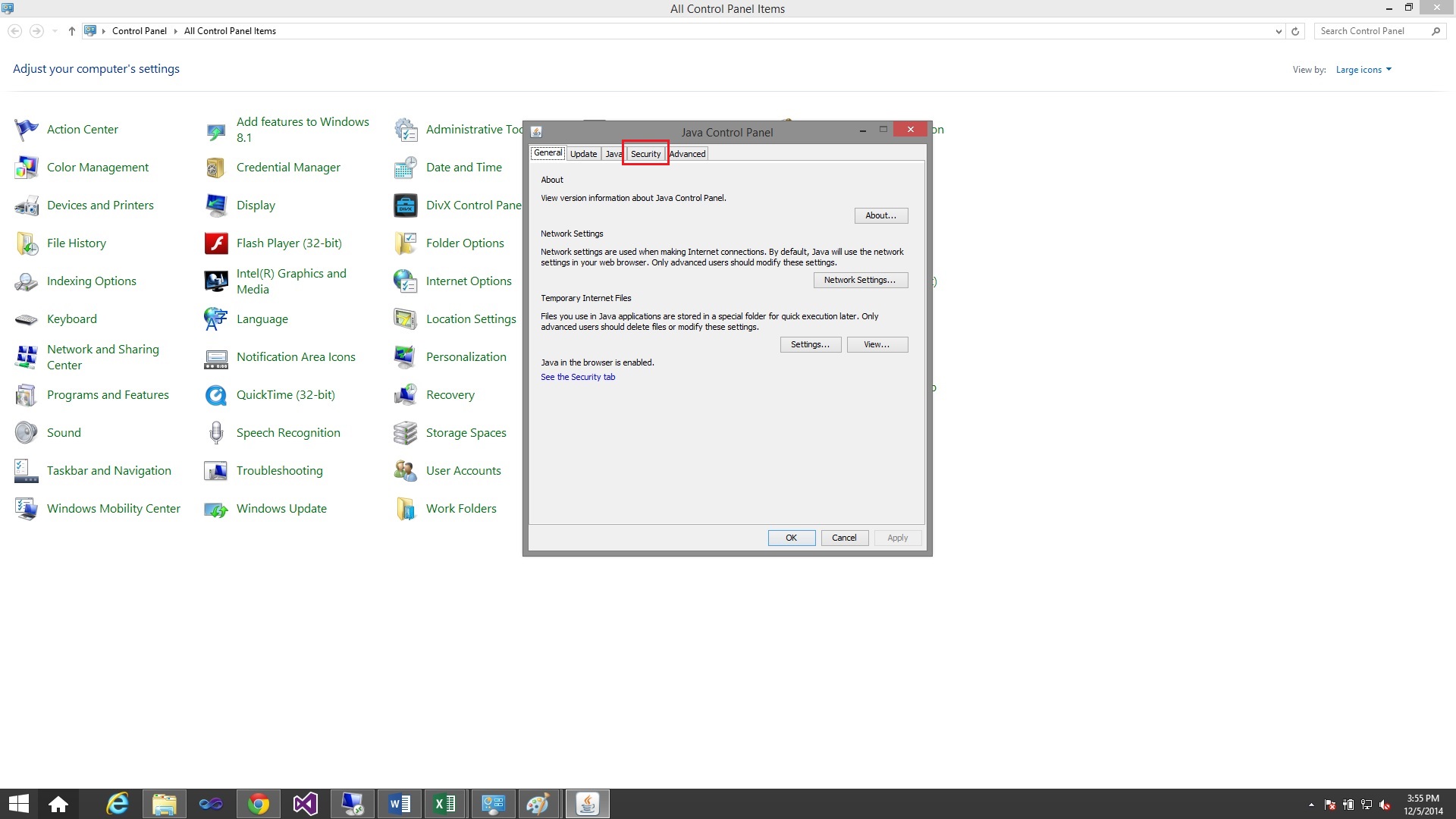This screenshot has height=819, width=1456.
Task: Expand breadcrumb arrow after Control Panel
Action: coord(175,32)
